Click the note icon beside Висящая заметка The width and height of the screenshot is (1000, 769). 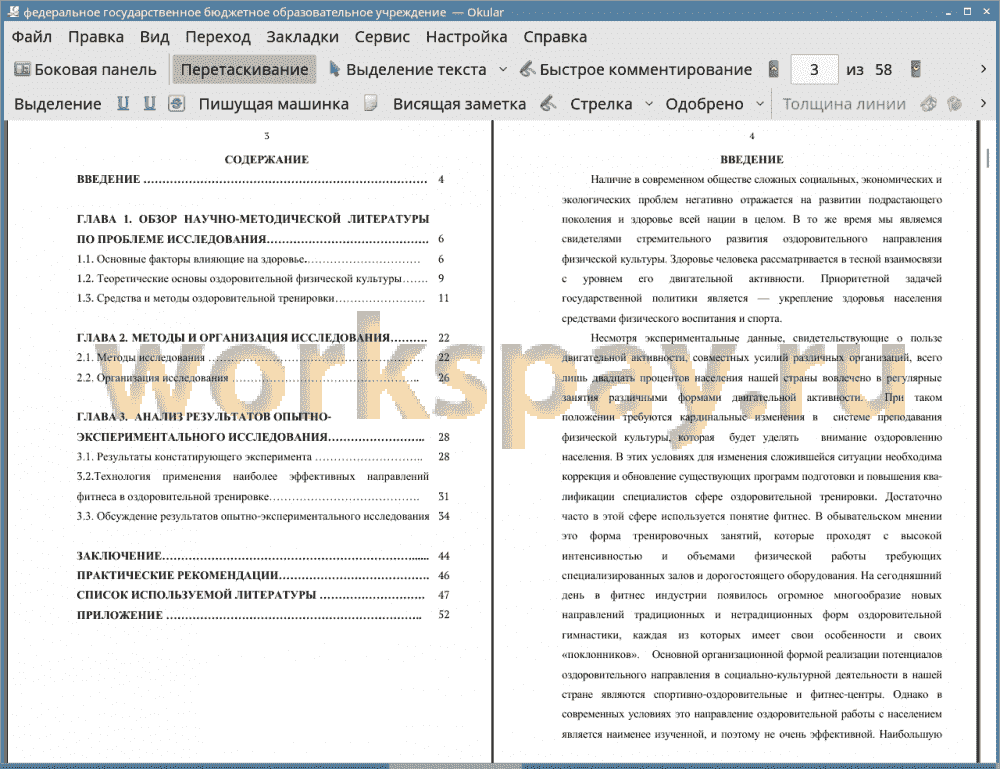[371, 103]
